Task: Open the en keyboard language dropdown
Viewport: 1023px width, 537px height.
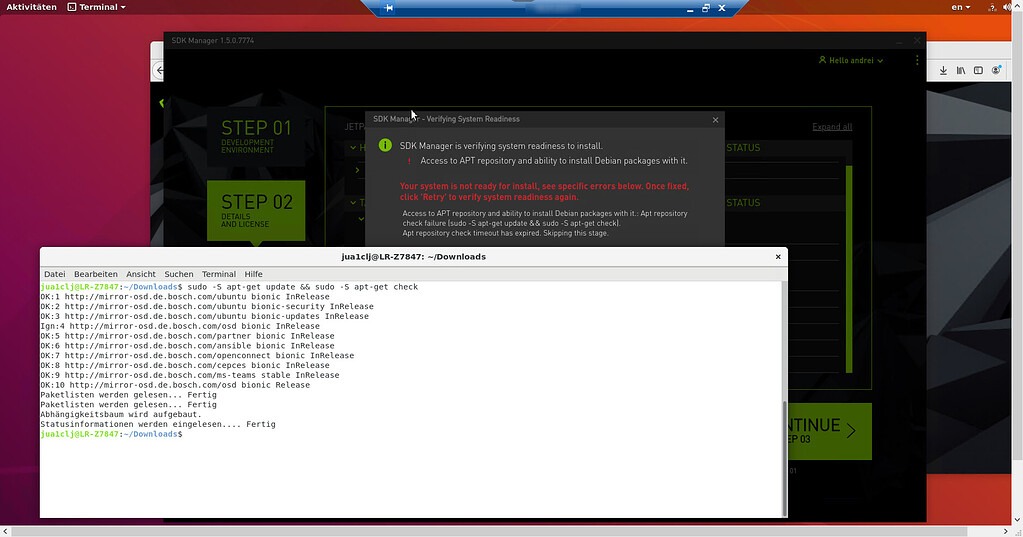Action: coord(960,7)
